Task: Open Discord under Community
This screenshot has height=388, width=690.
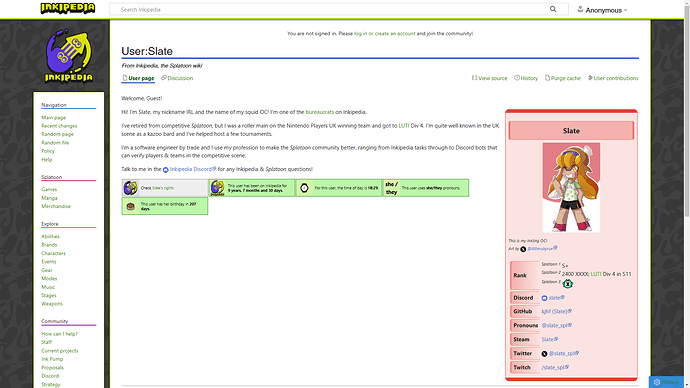Action: pyautogui.click(x=50, y=376)
